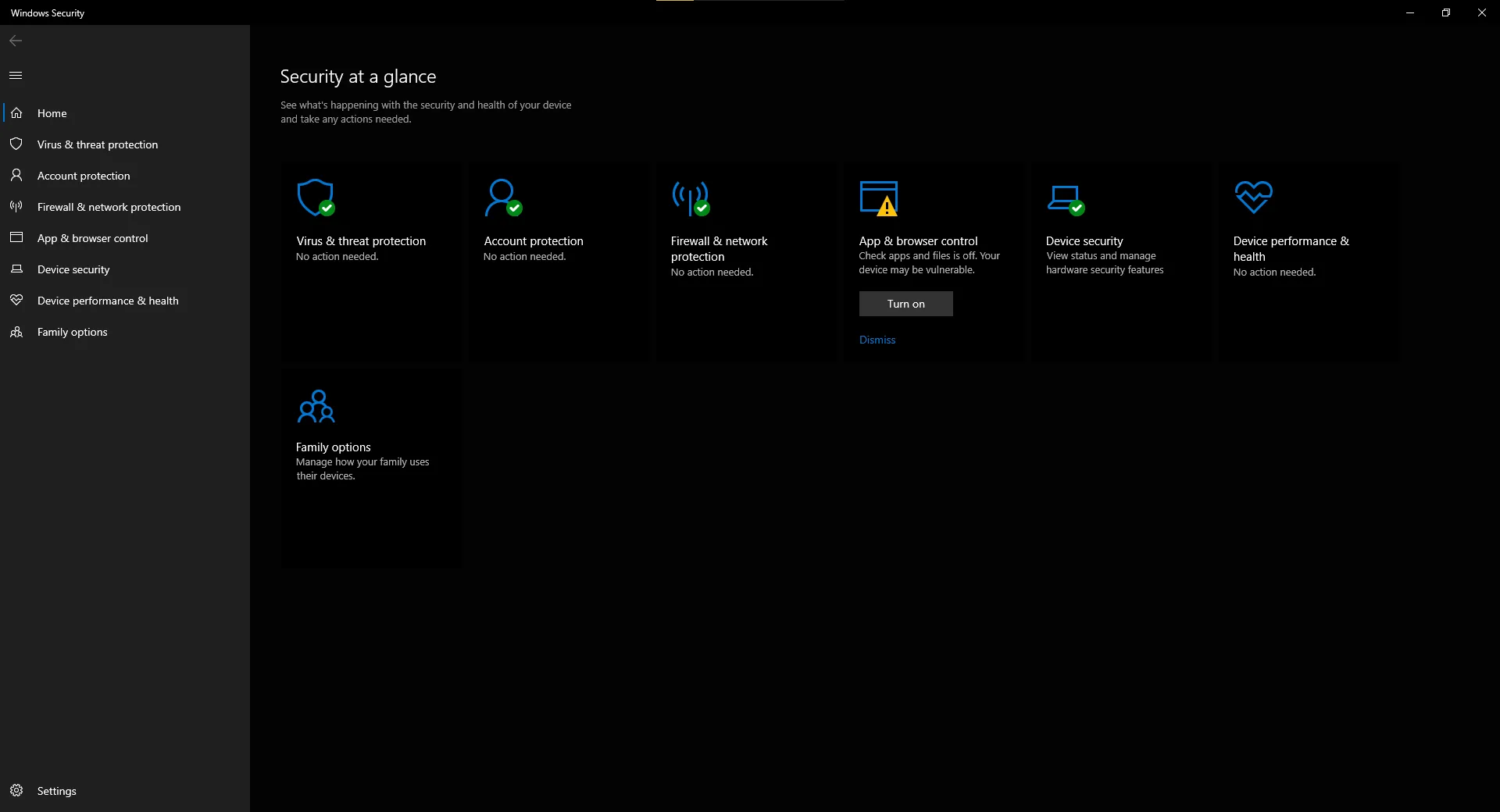The image size is (1500, 812).
Task: Click 'View status and manage hardware security' text
Action: click(1105, 262)
